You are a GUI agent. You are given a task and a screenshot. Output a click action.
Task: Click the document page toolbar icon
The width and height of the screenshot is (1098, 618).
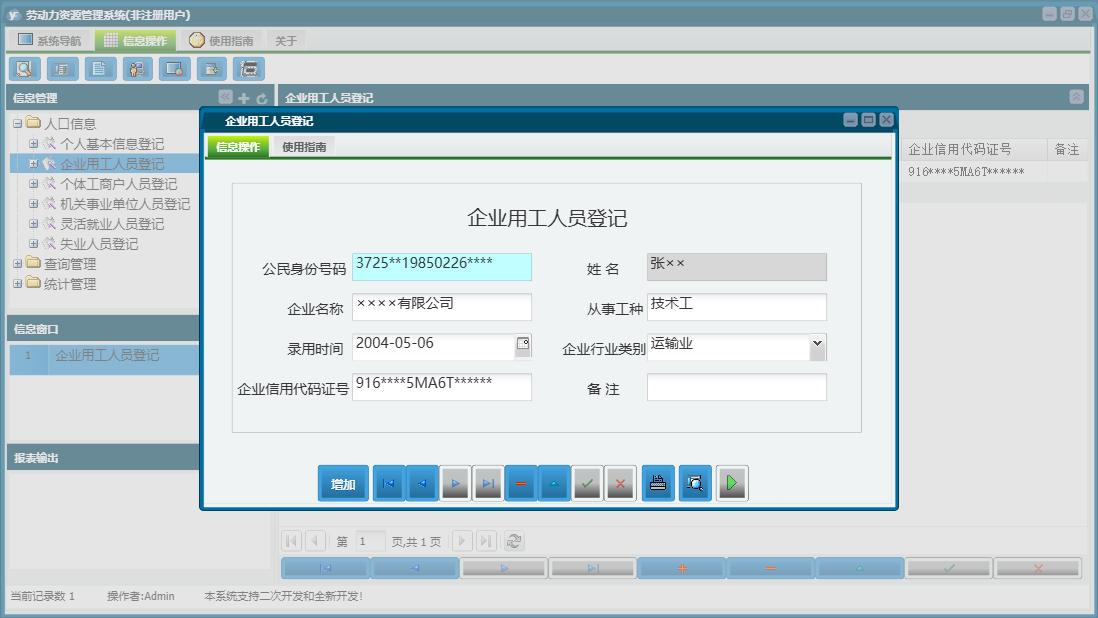[x=100, y=69]
